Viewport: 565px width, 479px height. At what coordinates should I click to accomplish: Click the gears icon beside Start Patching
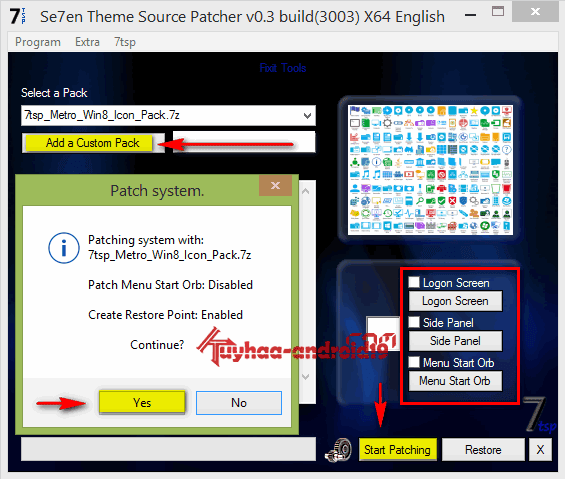(338, 450)
